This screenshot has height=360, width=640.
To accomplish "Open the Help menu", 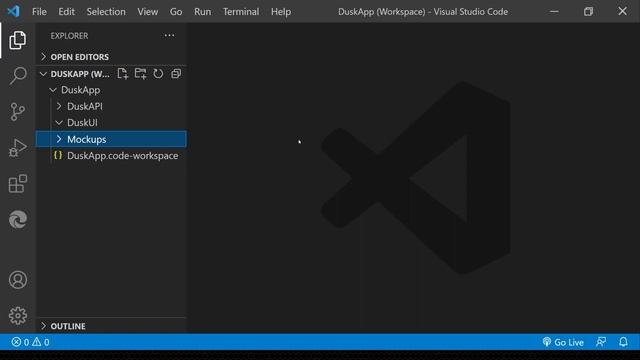I will point(281,11).
